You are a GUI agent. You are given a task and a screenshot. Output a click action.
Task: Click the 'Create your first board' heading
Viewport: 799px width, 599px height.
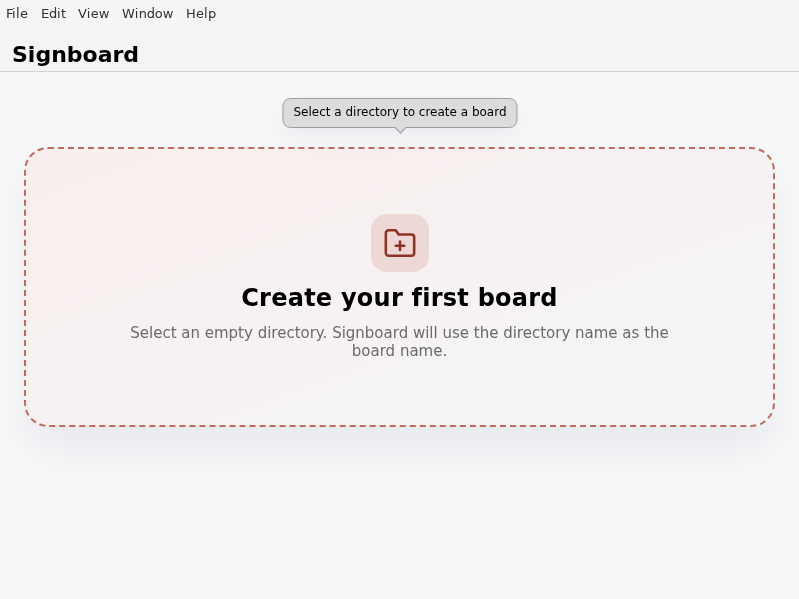(400, 297)
